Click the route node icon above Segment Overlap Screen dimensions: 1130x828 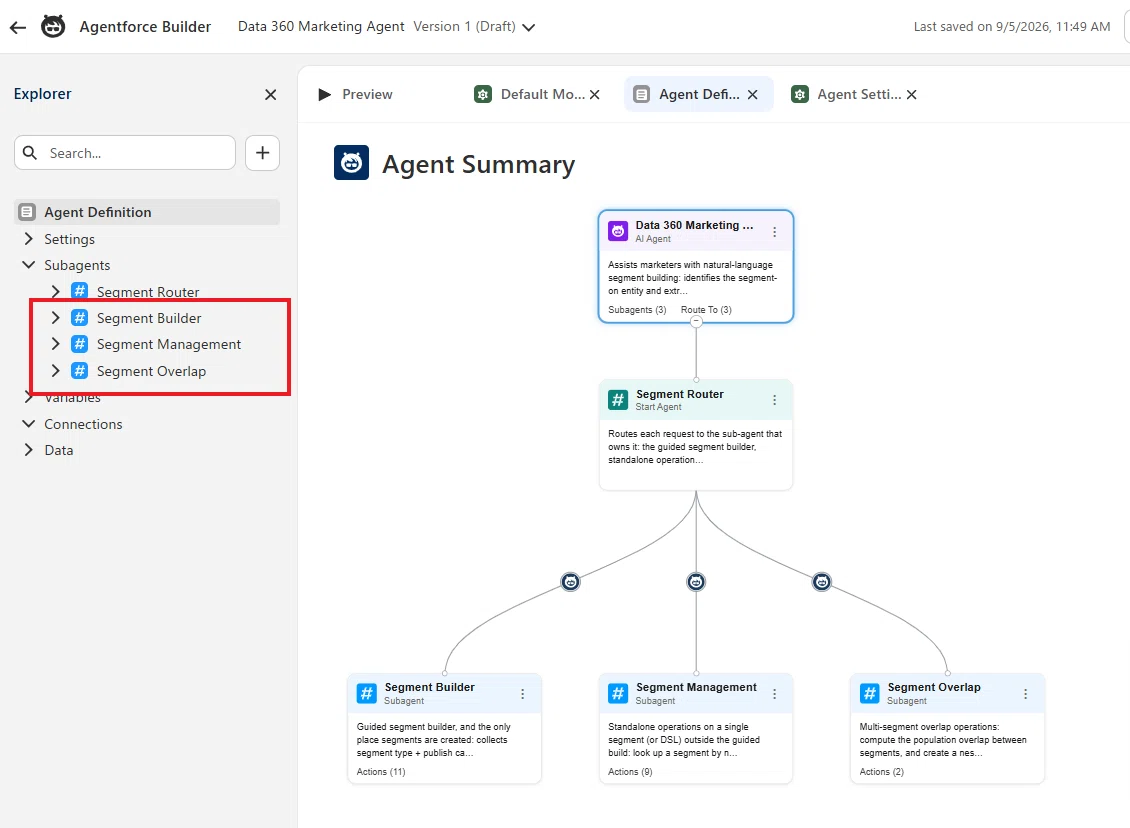pos(822,582)
